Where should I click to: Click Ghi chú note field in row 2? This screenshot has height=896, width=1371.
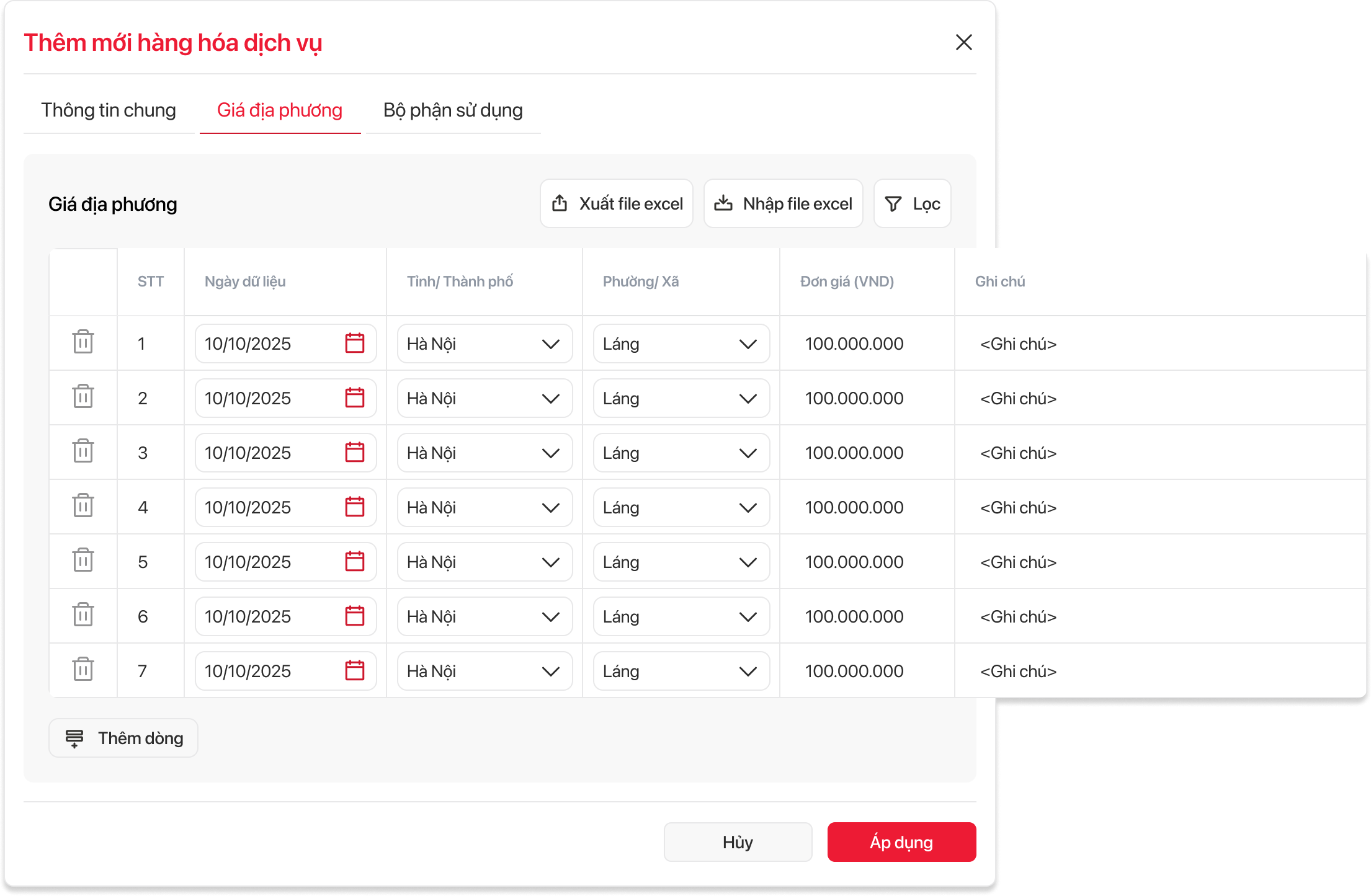pos(1018,399)
